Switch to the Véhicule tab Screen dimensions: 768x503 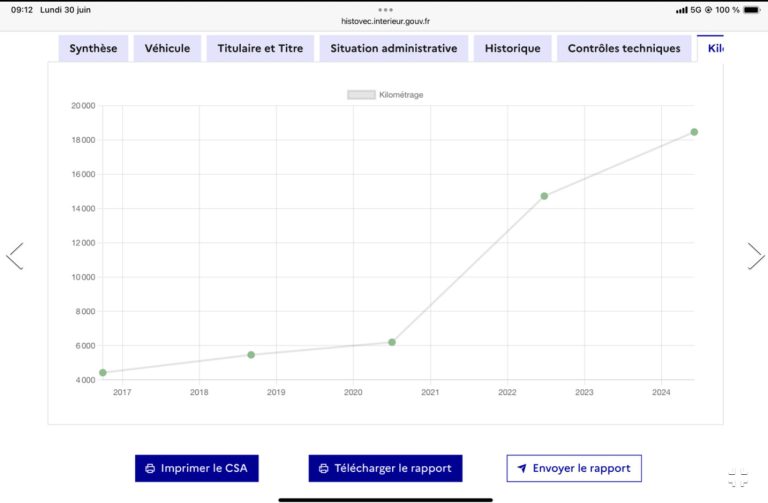(167, 48)
